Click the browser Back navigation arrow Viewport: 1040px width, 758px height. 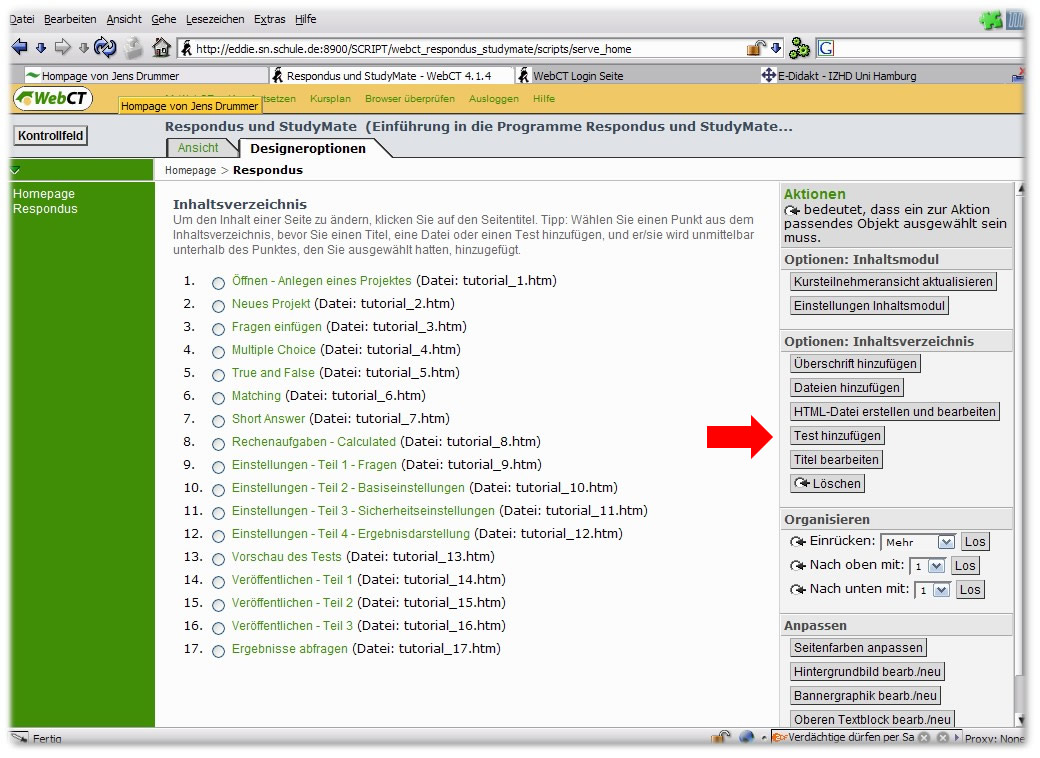pyautogui.click(x=18, y=45)
